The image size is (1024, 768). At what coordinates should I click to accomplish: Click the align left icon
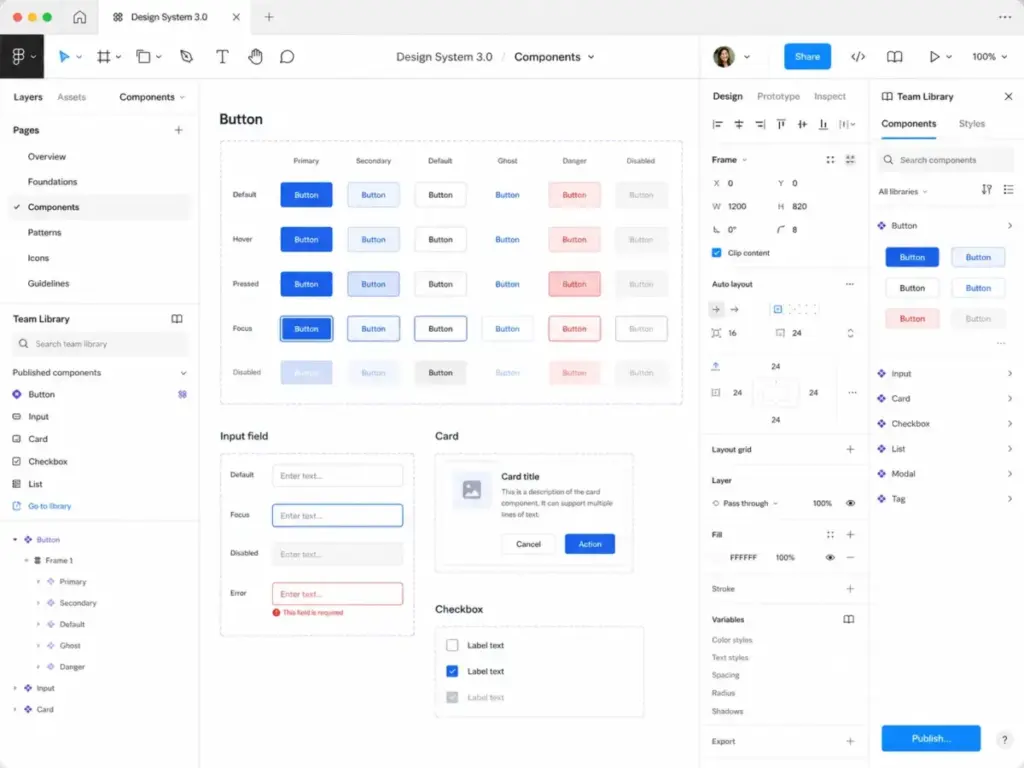717,124
